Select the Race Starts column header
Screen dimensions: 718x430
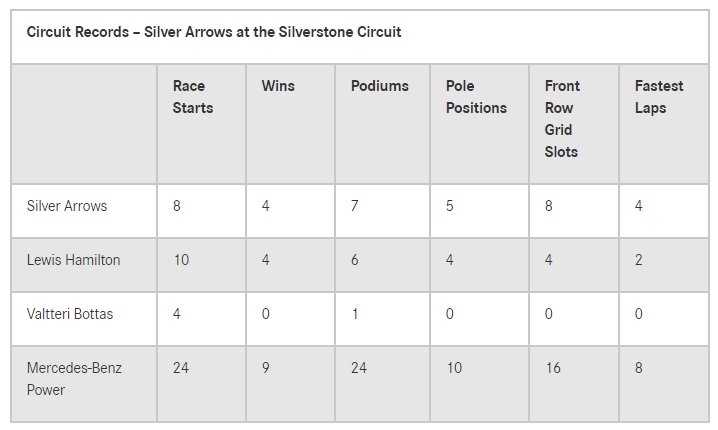193,97
